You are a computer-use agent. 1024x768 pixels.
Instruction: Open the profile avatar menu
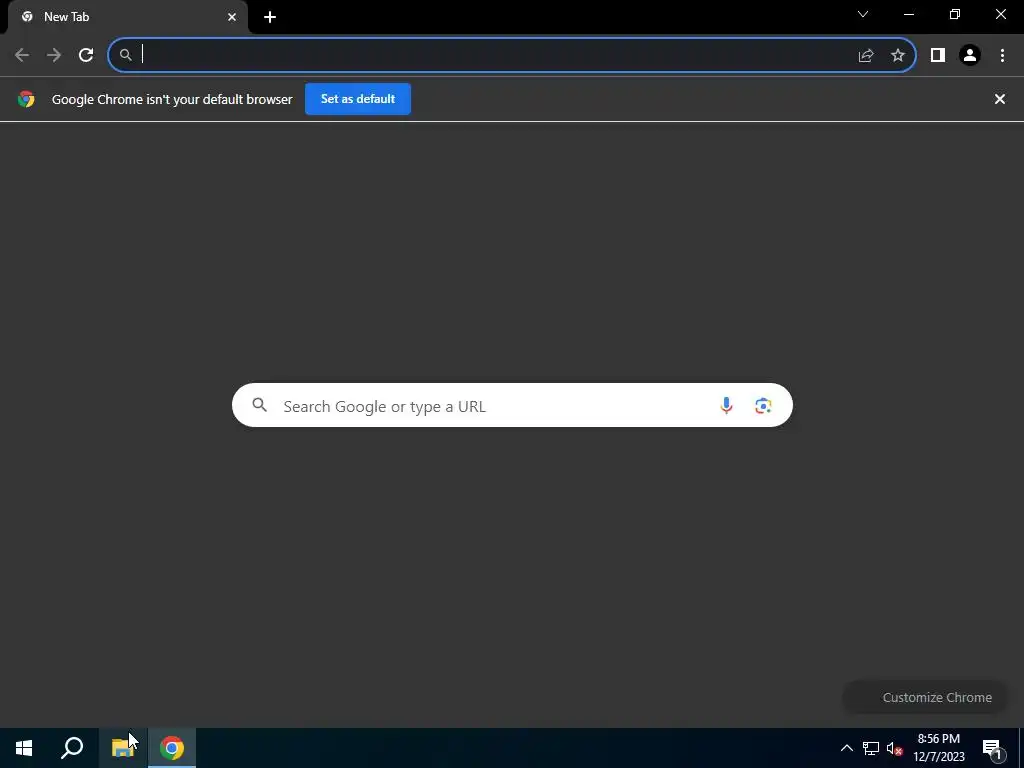click(x=970, y=55)
